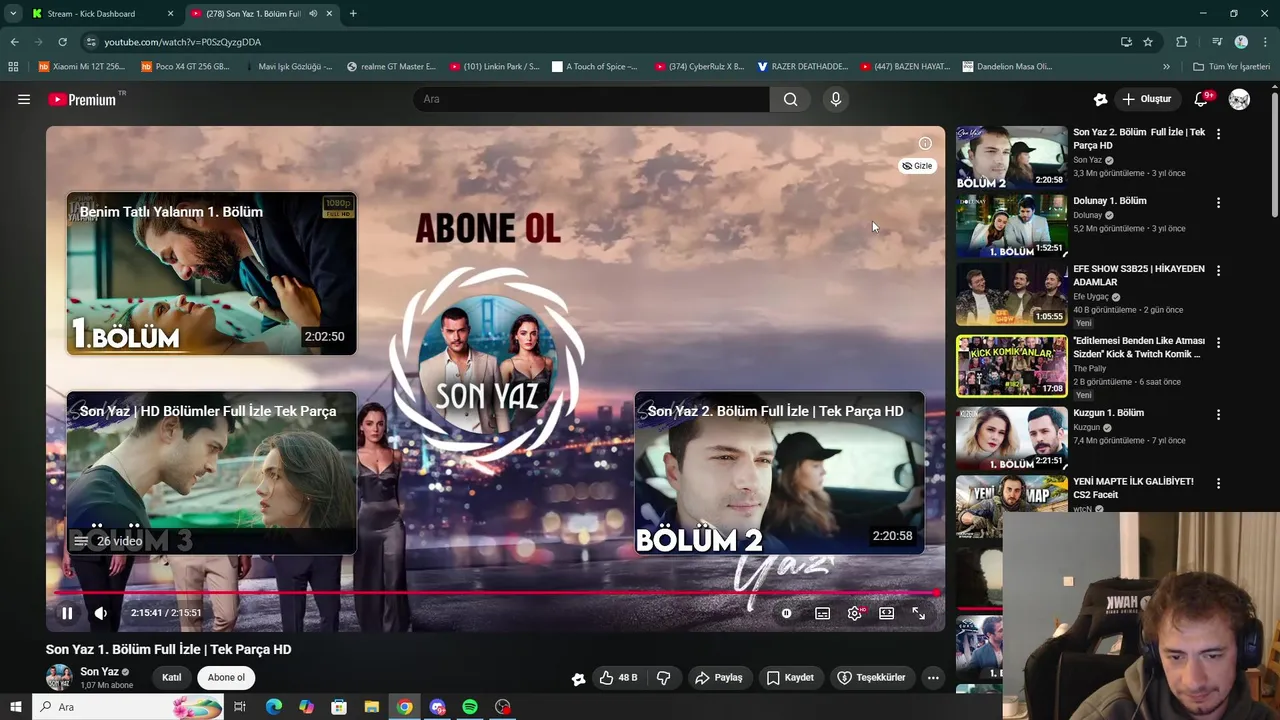The width and height of the screenshot is (1280, 720).
Task: Enter fullscreen mode in player
Action: click(x=918, y=613)
